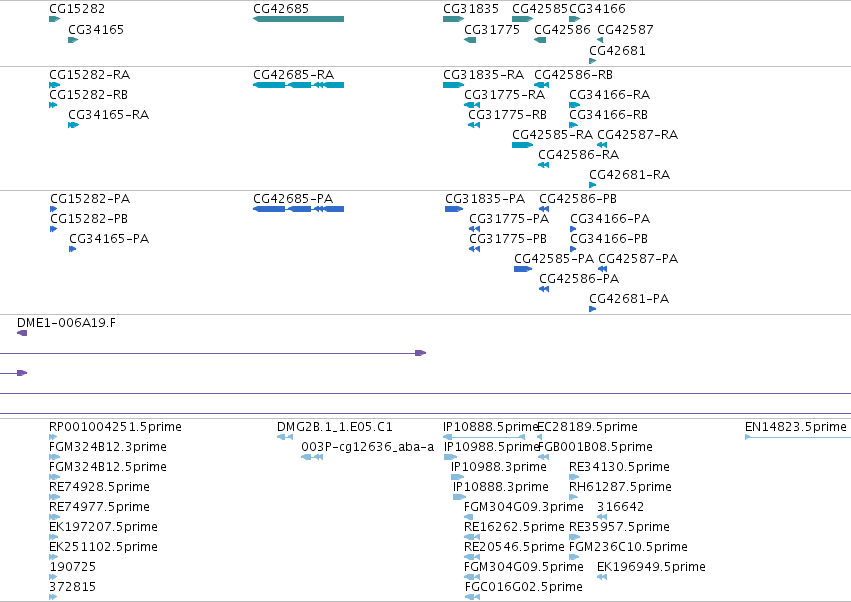The width and height of the screenshot is (851, 602).
Task: Select the CG15282-RB transcript label
Action: 88,94
